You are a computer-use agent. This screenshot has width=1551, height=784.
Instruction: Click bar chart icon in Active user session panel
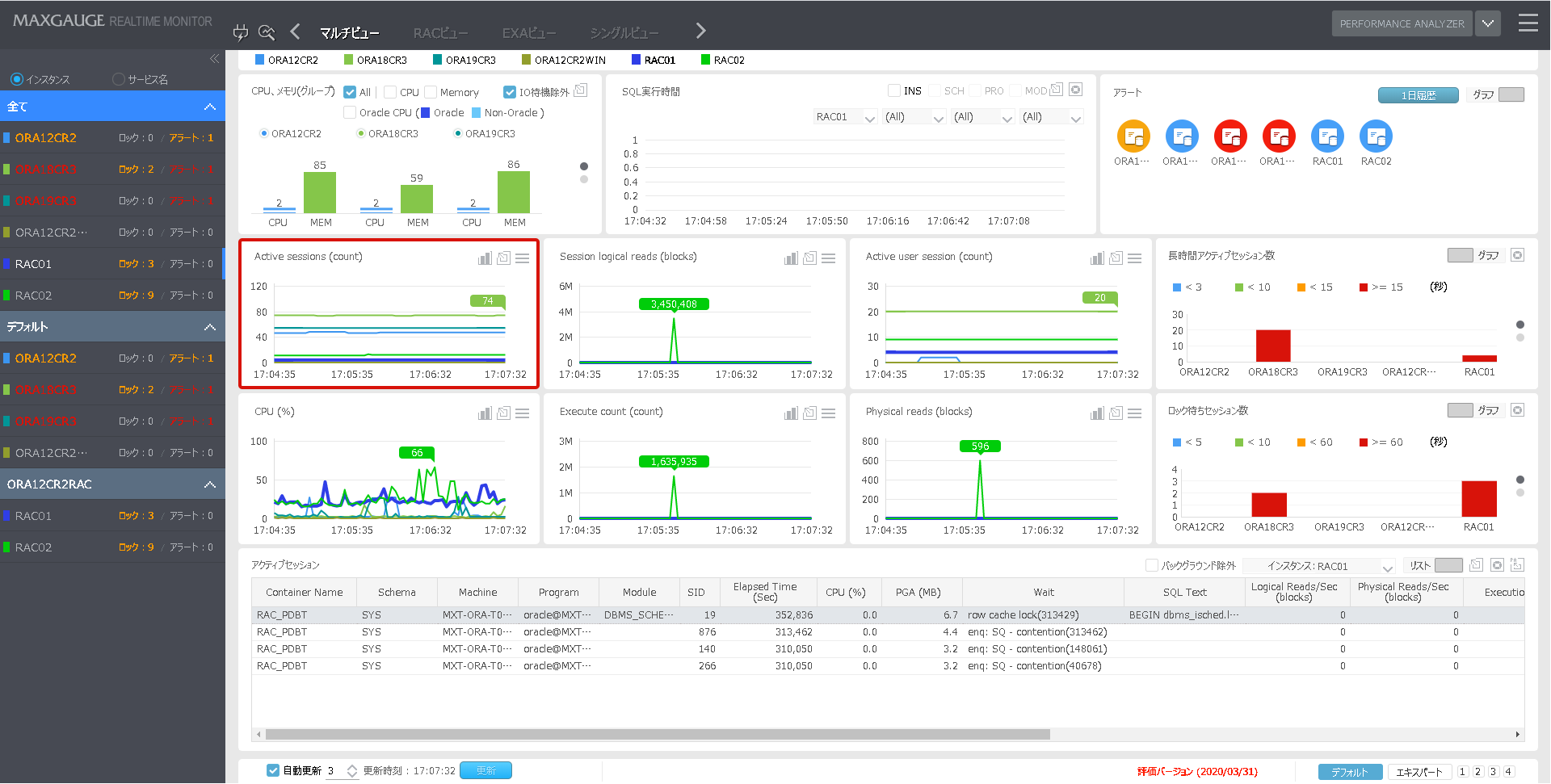[x=1097, y=258]
